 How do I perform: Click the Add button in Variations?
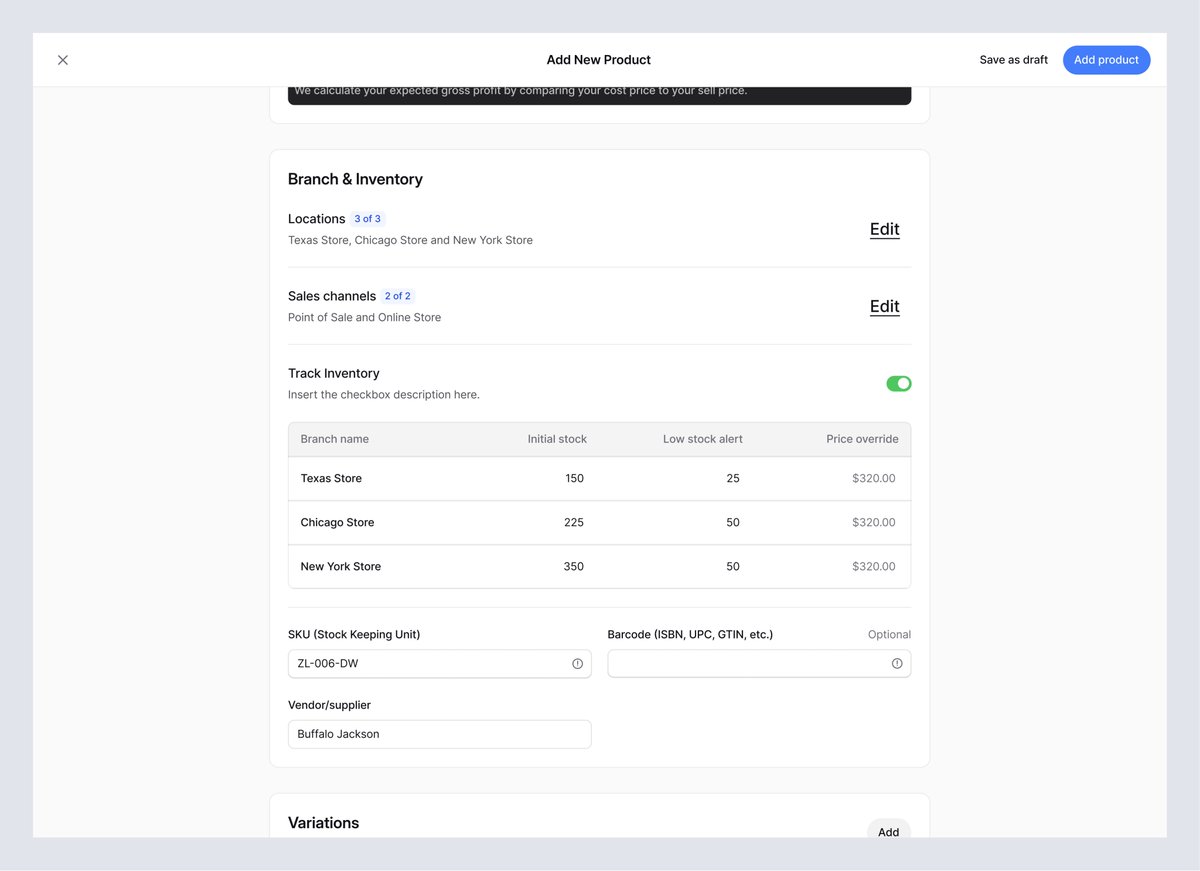(888, 831)
